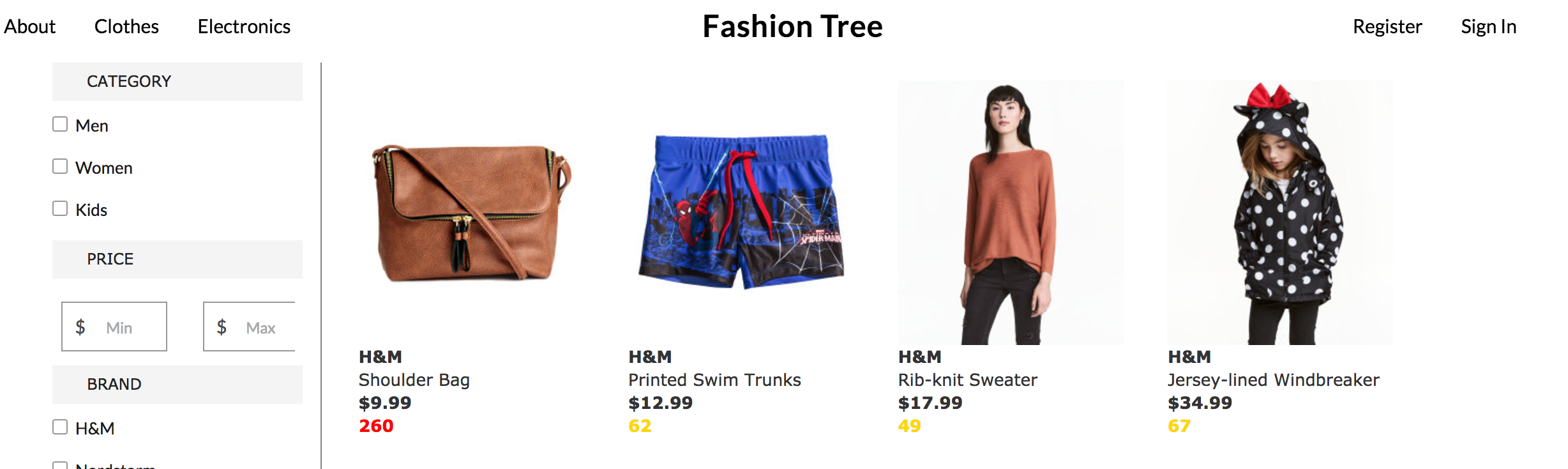
Task: Select the Shoulder Bag product name
Action: [414, 380]
